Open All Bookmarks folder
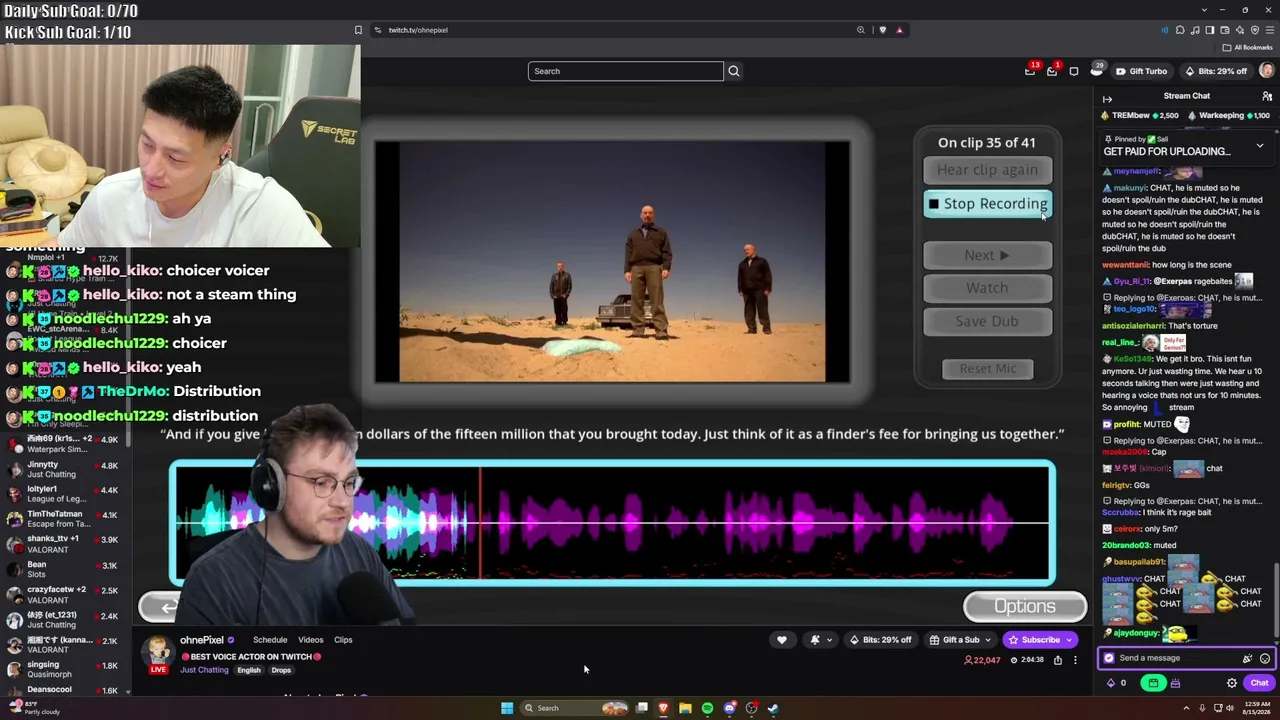This screenshot has width=1280, height=720. [x=1248, y=48]
